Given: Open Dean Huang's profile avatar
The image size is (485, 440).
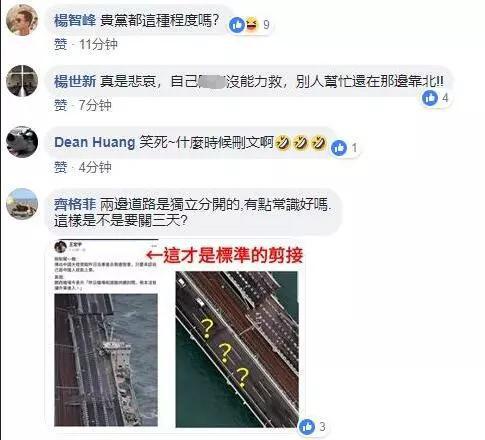Looking at the screenshot, I should pos(22,142).
